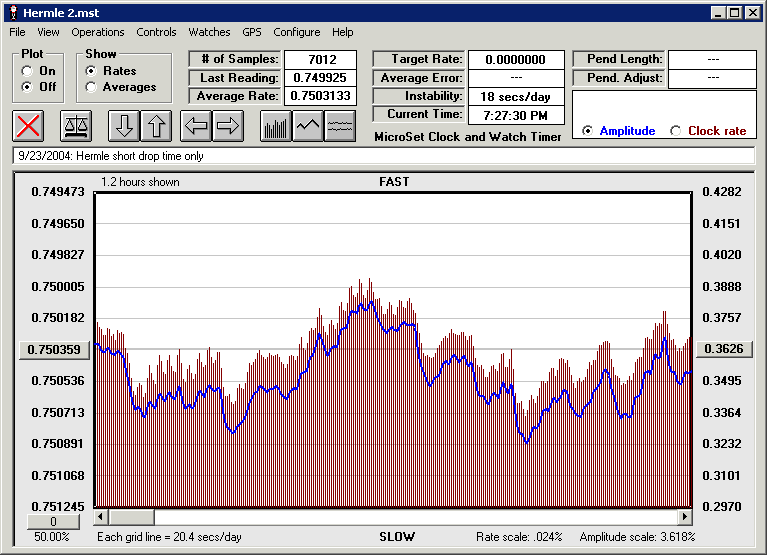This screenshot has width=767, height=555.
Task: Maximize the Hermle 2.mst window
Action: coord(735,13)
